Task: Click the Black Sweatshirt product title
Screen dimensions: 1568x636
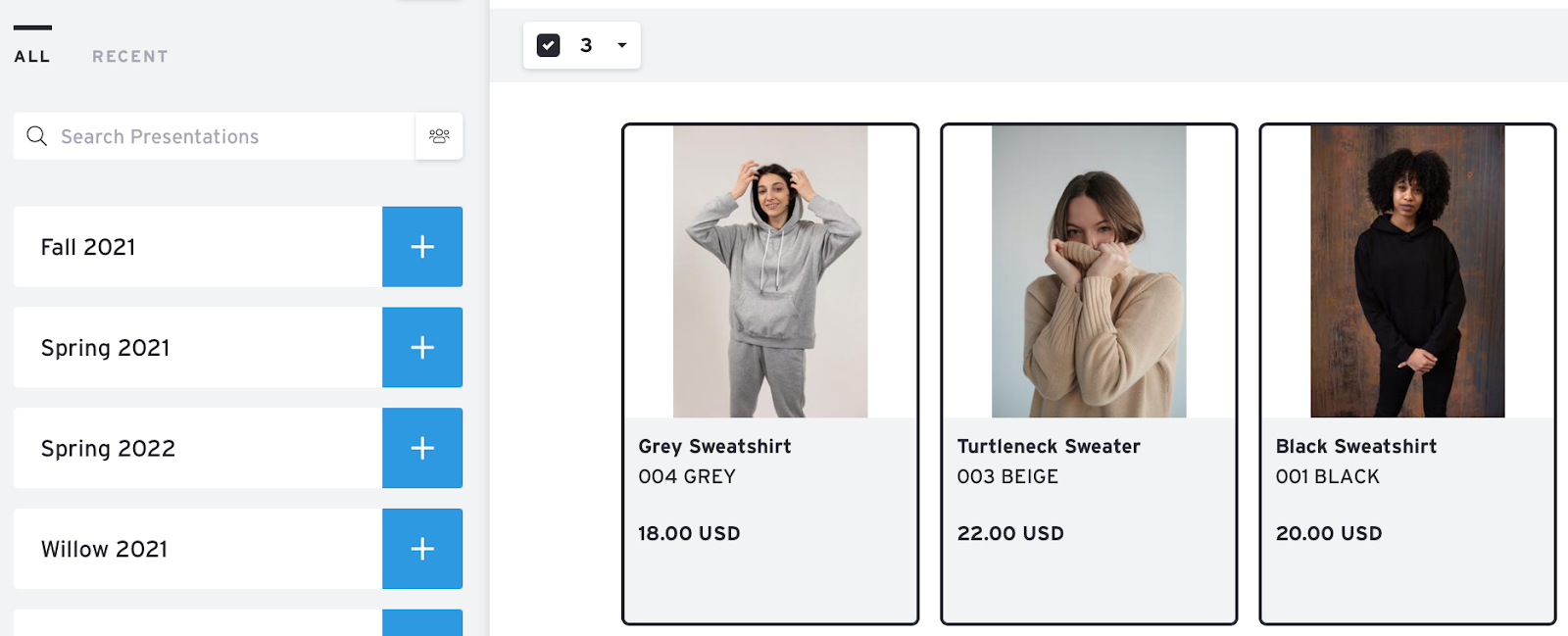Action: coord(1356,447)
